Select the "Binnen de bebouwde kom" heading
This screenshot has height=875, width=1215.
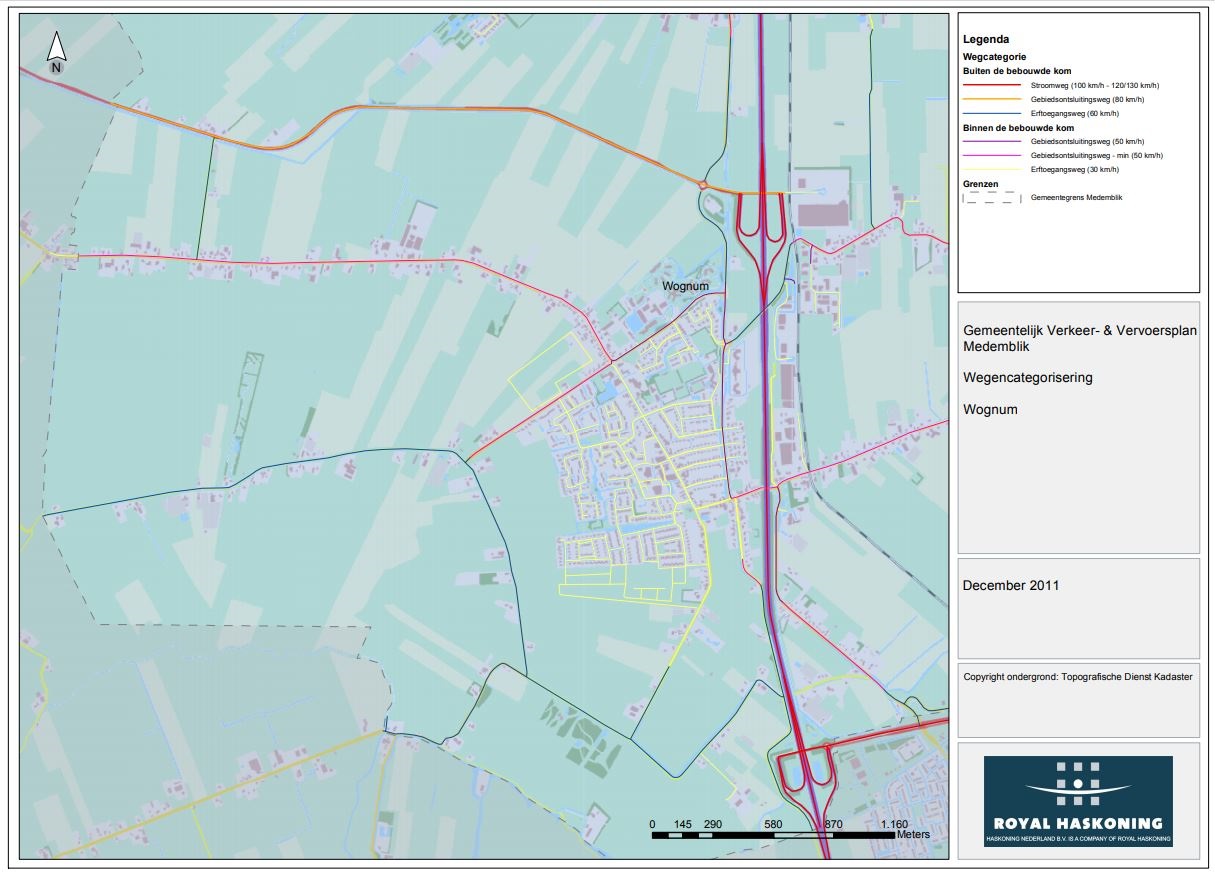(x=1018, y=128)
